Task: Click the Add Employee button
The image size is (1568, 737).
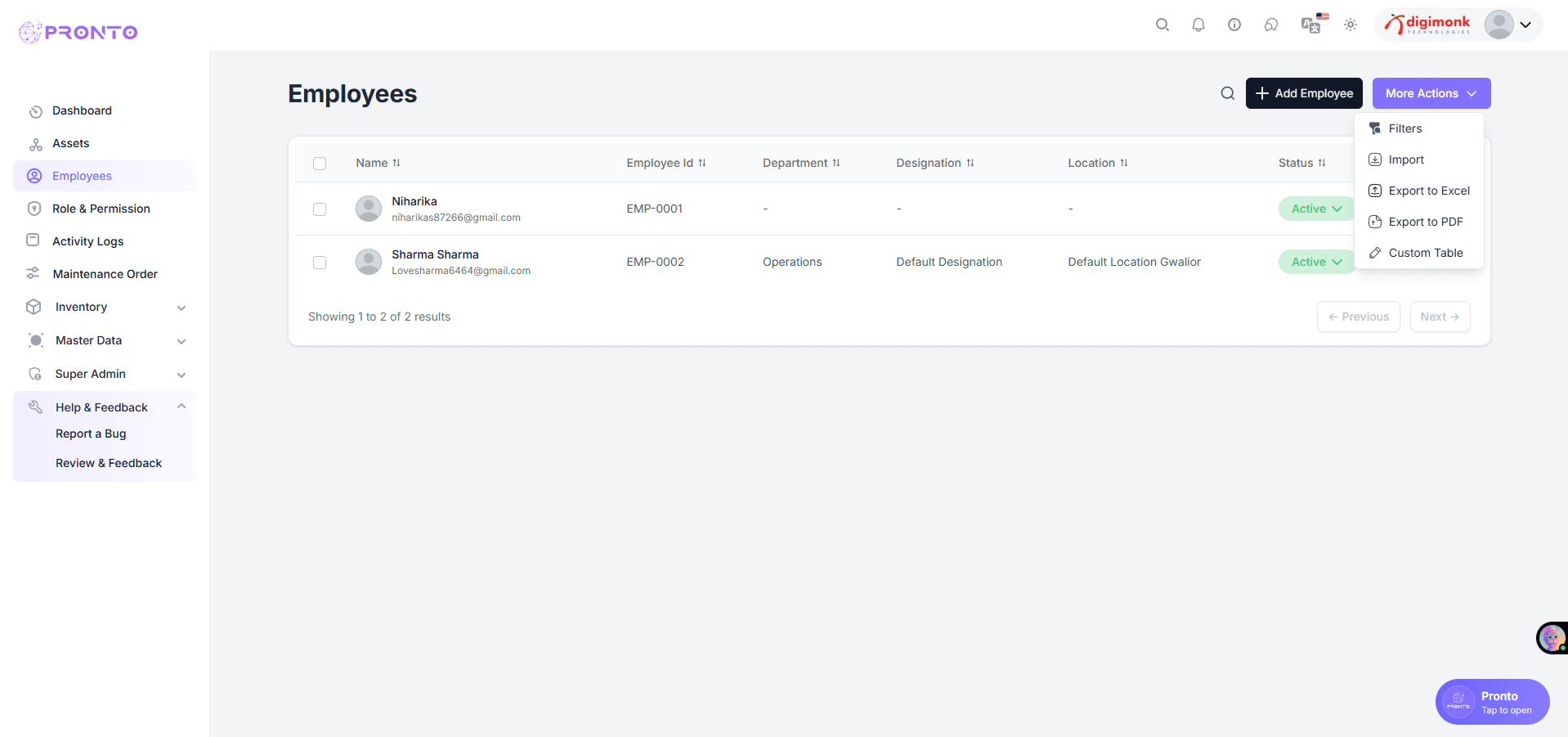Action: [1303, 93]
